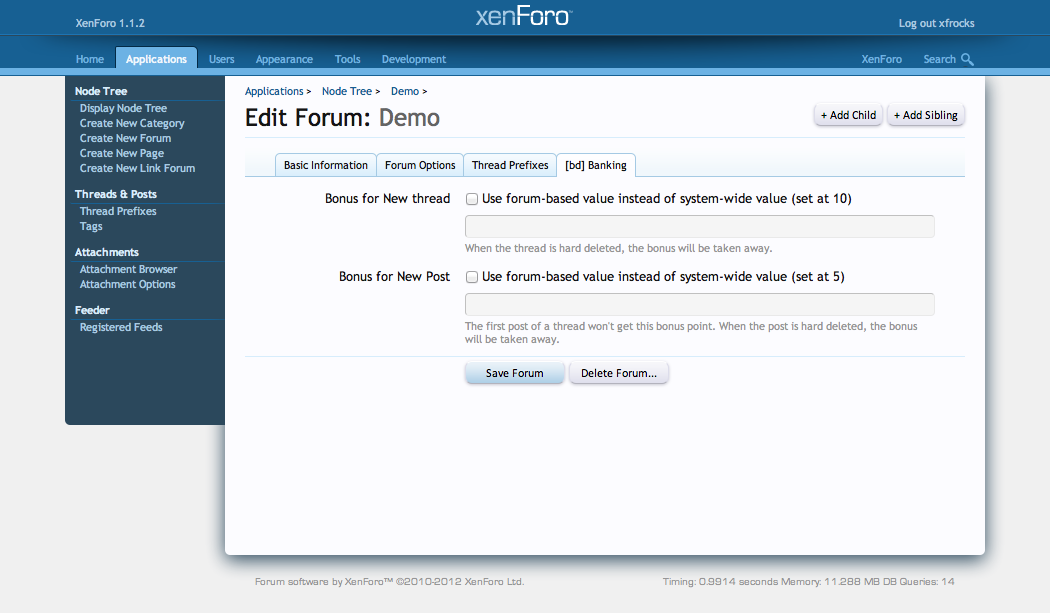
Task: Click the Save Forum button
Action: click(514, 373)
